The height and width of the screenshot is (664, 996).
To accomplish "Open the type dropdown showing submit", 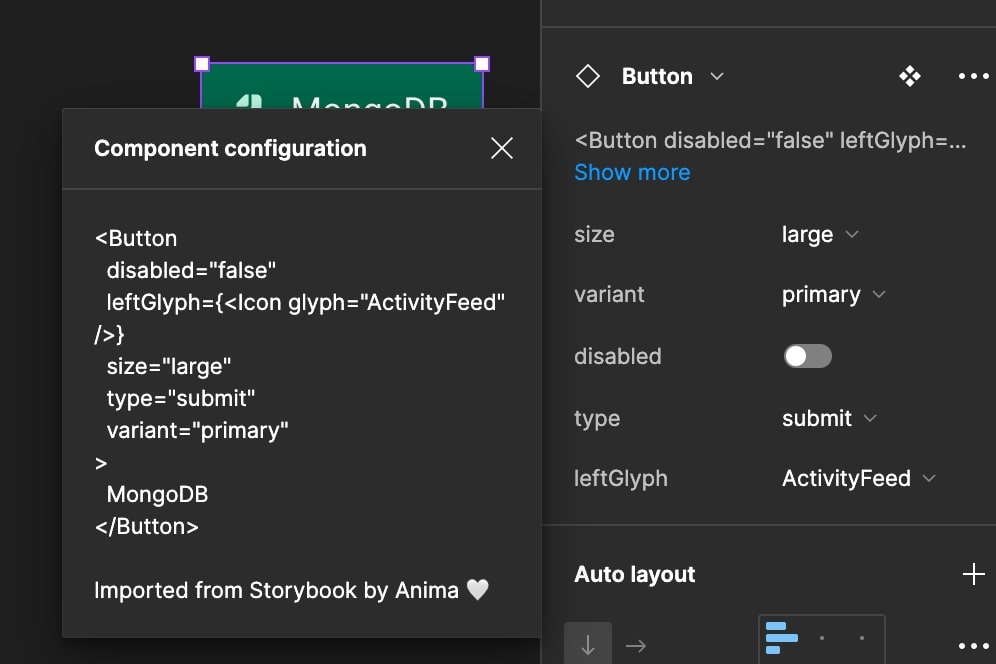I will point(829,418).
